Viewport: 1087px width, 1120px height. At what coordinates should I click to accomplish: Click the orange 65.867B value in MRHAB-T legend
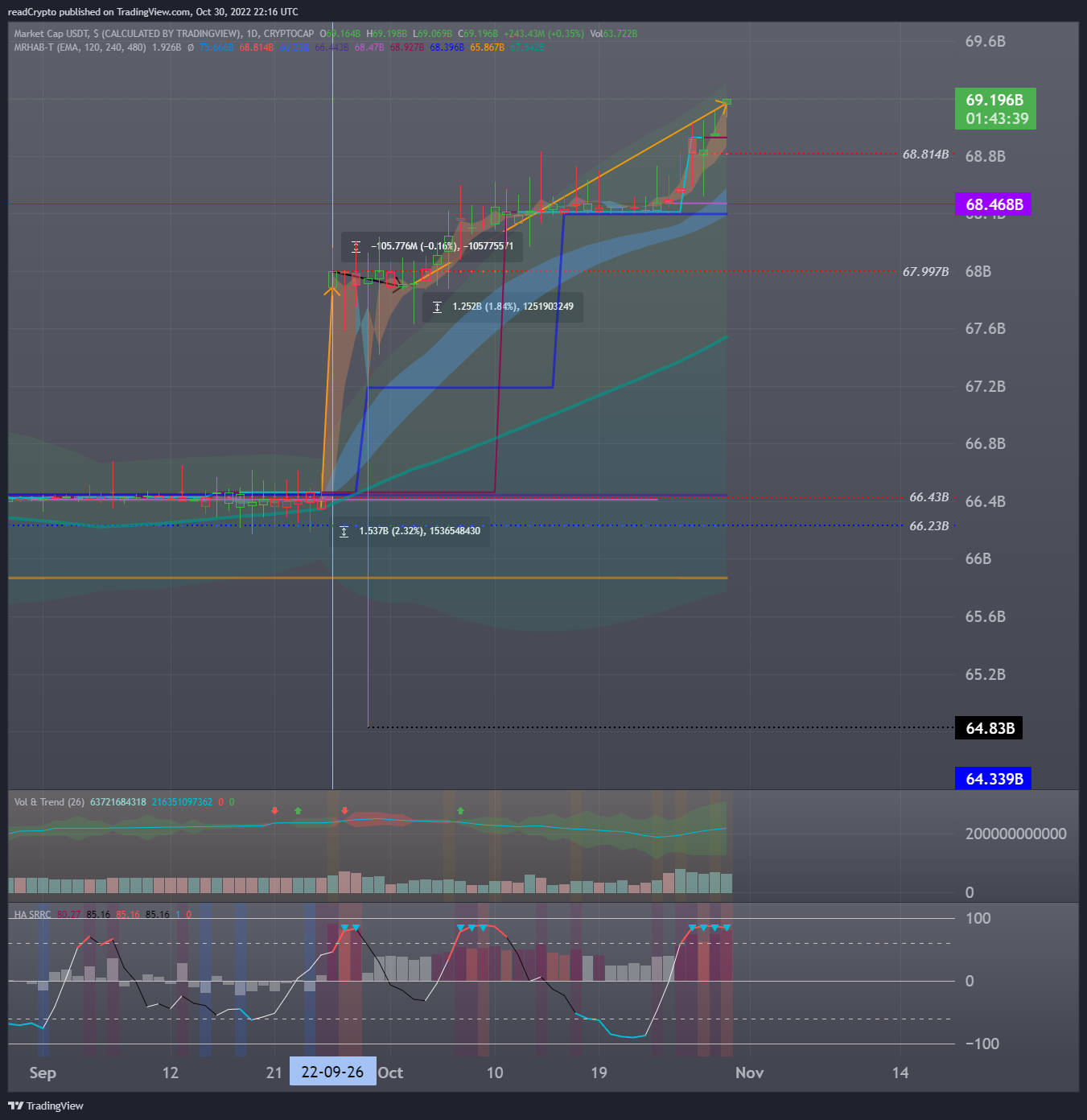488,47
